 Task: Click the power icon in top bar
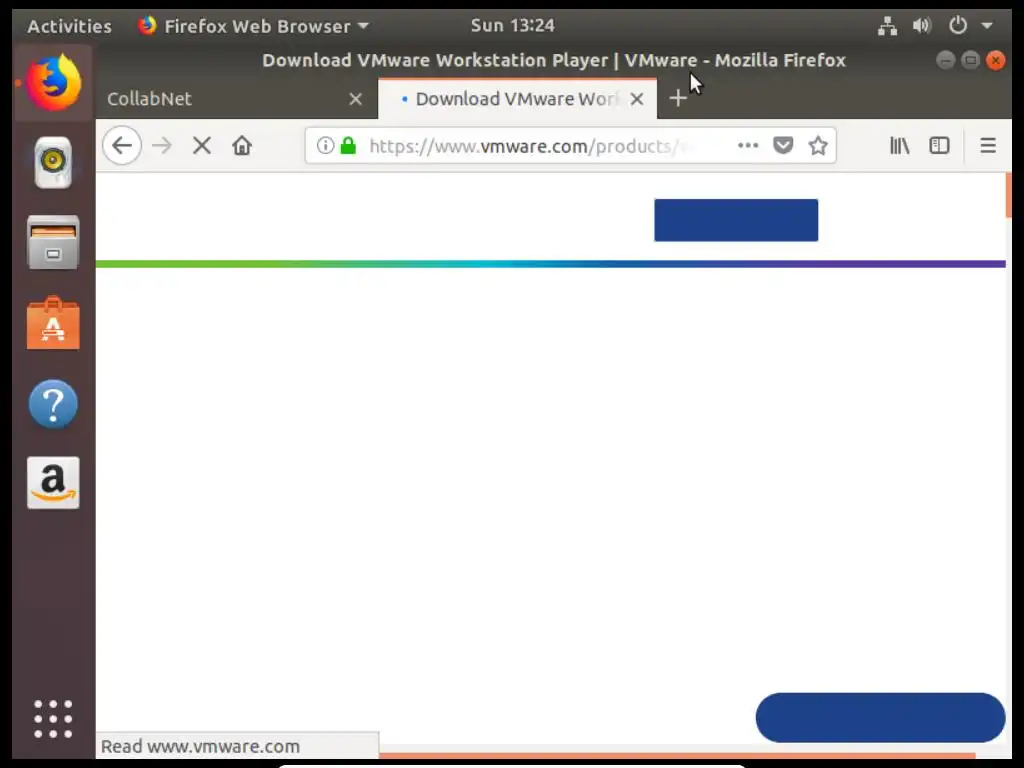[x=957, y=26]
